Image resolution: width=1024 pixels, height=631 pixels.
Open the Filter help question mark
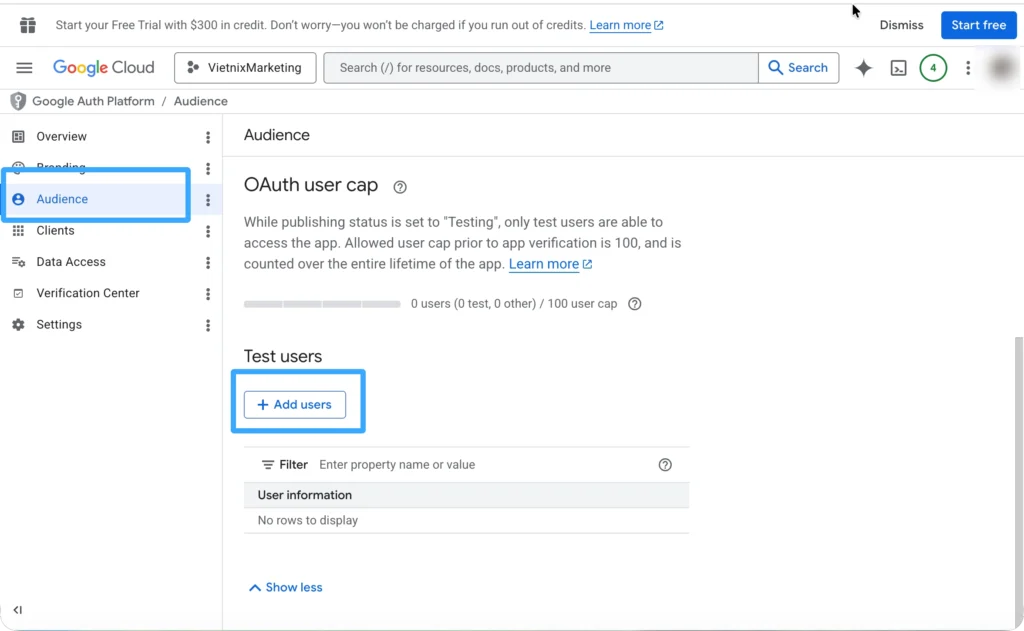[x=665, y=464]
